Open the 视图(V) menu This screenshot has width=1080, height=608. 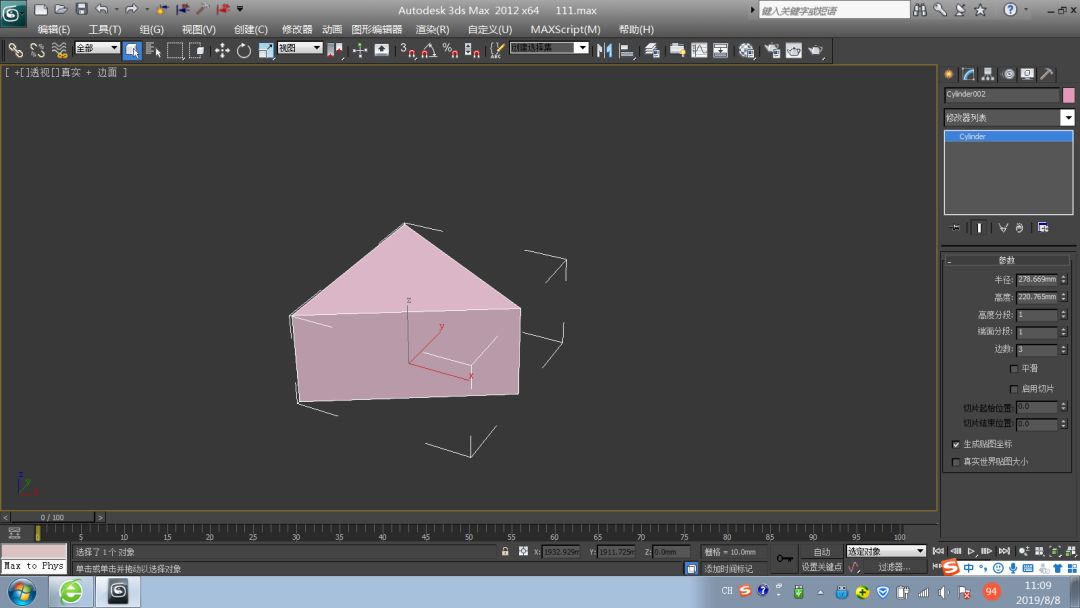(198, 29)
